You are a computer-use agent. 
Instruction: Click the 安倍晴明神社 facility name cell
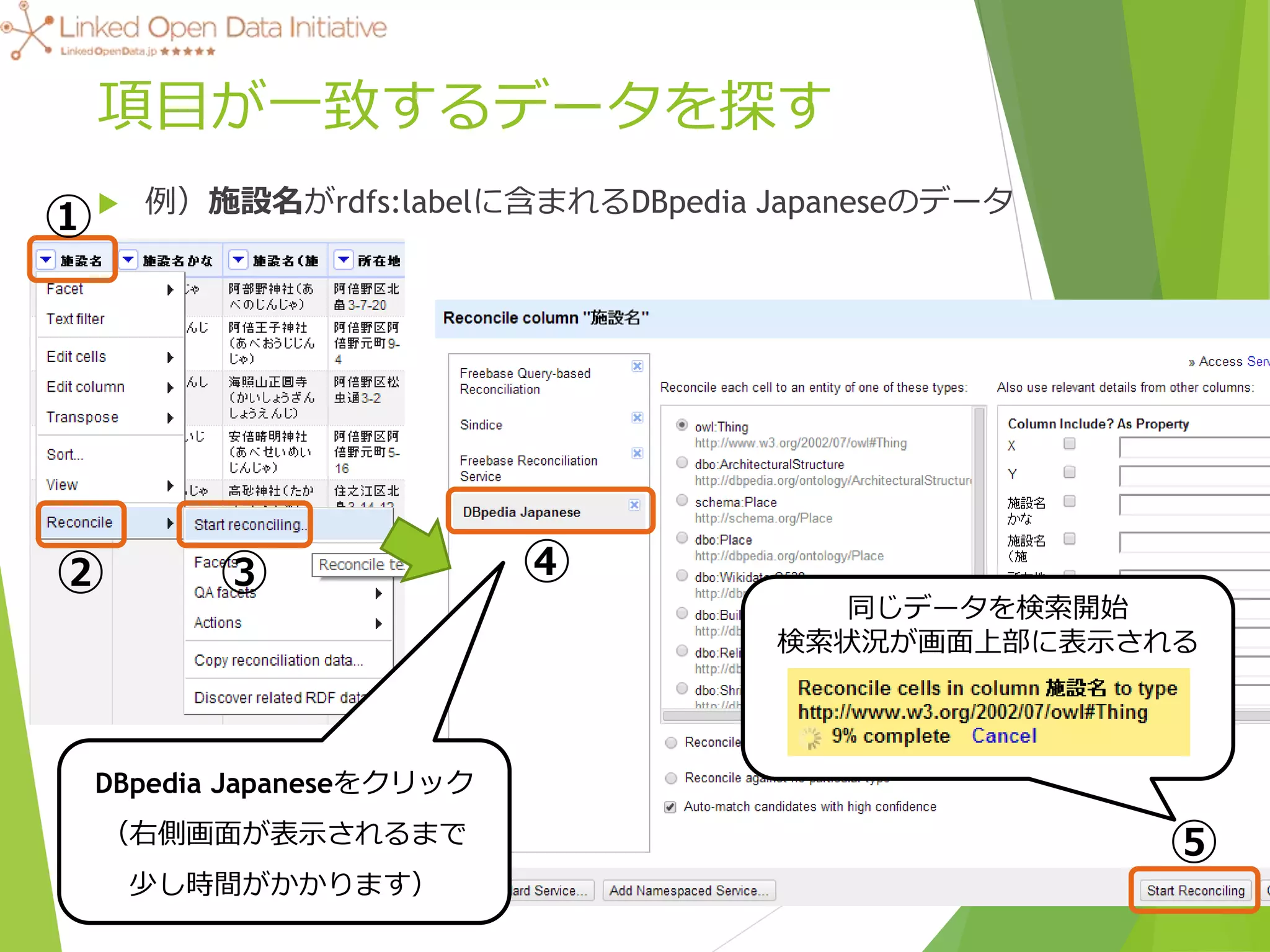pyautogui.click(x=276, y=452)
